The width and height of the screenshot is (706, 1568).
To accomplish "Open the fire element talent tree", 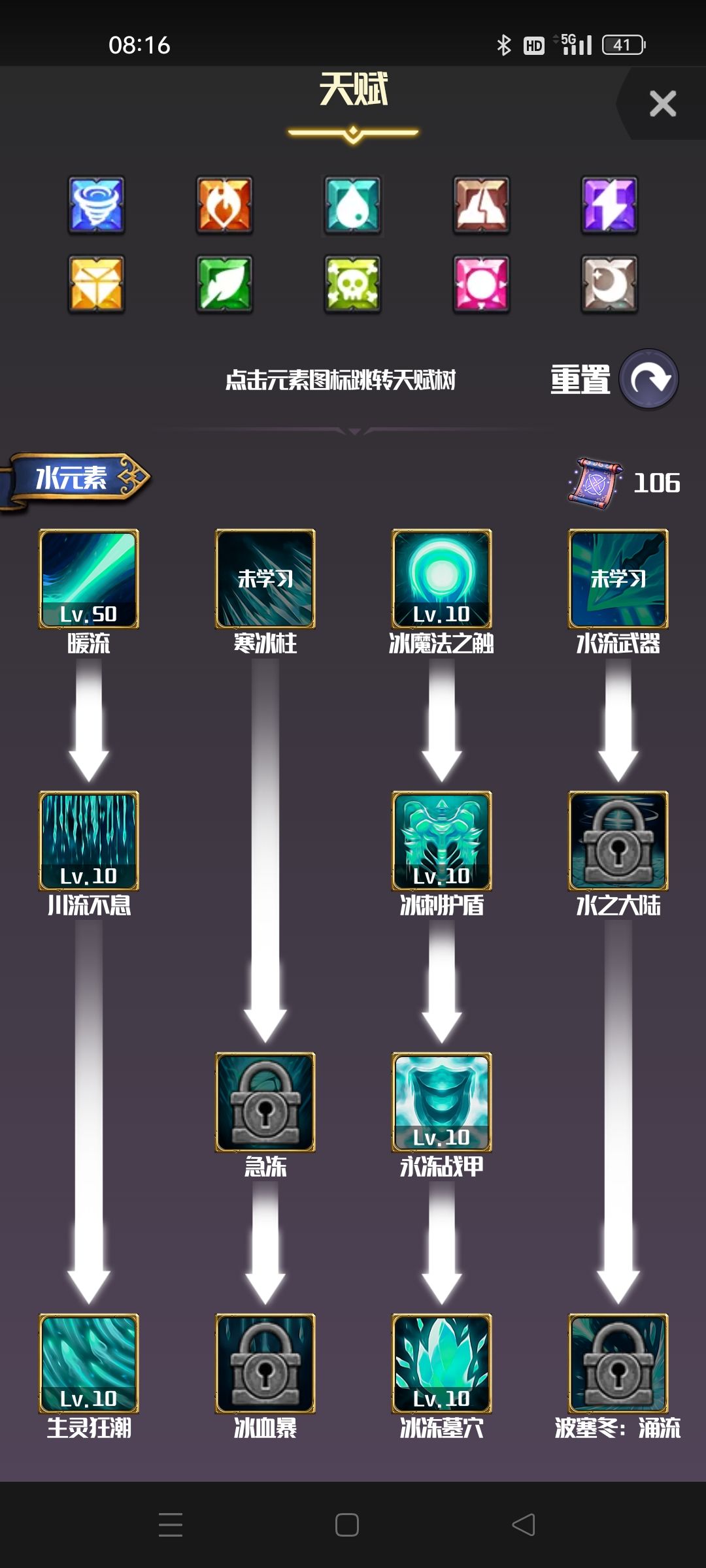I will click(x=224, y=205).
